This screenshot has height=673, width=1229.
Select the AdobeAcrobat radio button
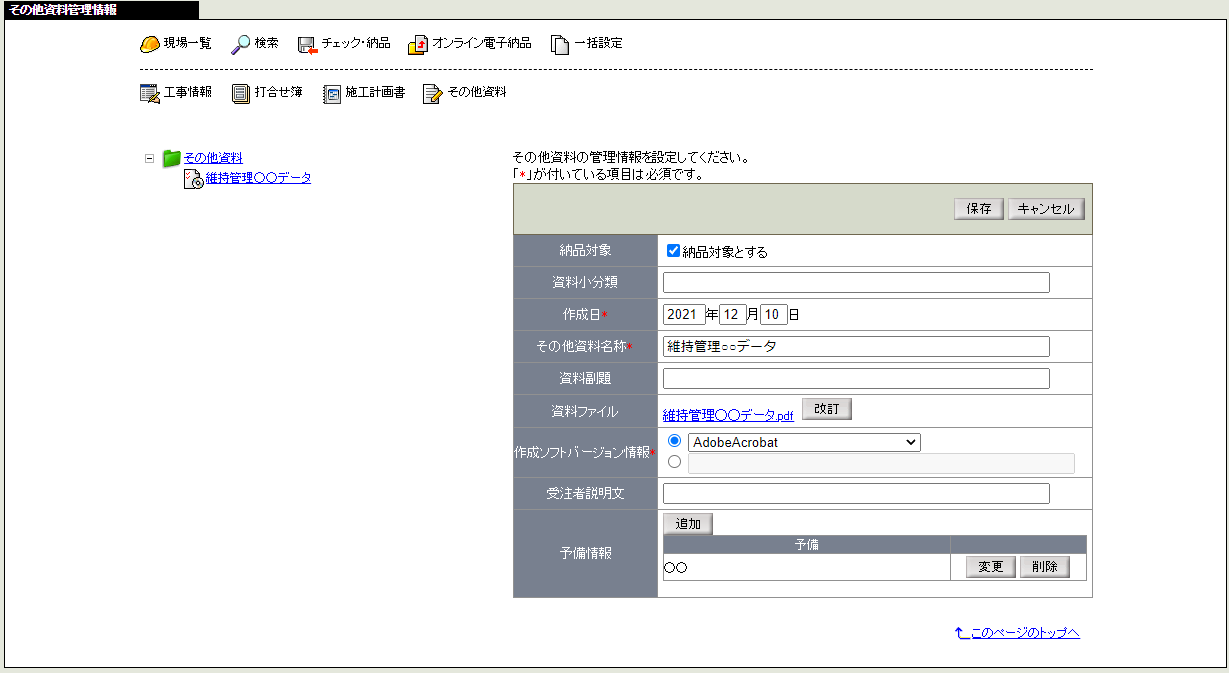674,441
